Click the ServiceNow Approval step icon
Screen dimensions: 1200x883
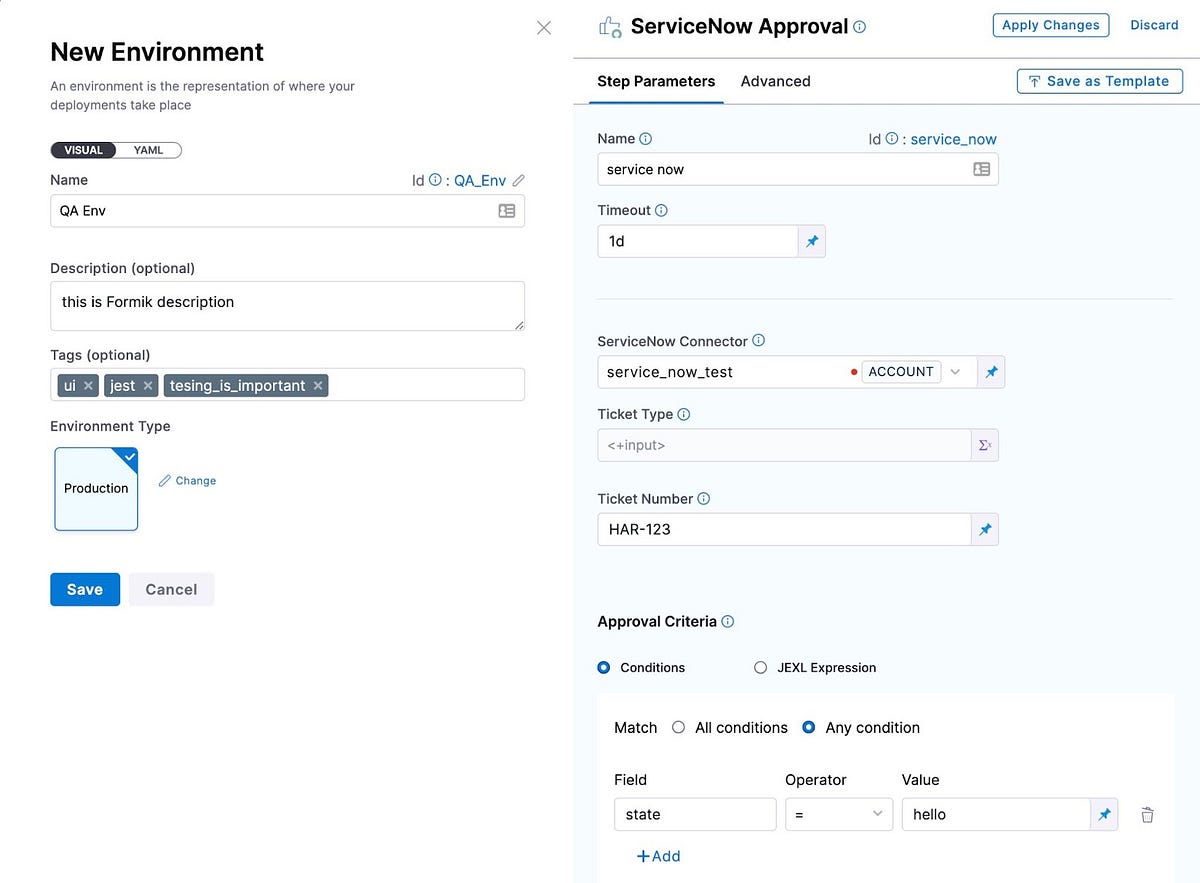pyautogui.click(x=610, y=25)
